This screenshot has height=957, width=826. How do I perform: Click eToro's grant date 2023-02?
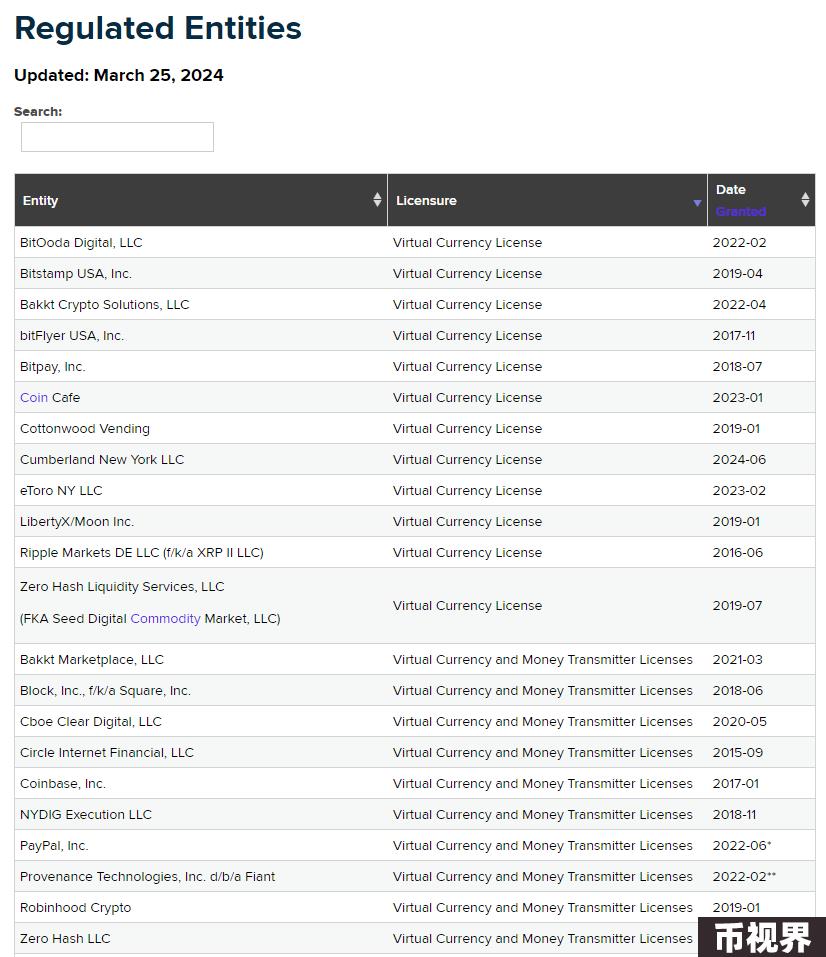pos(739,491)
